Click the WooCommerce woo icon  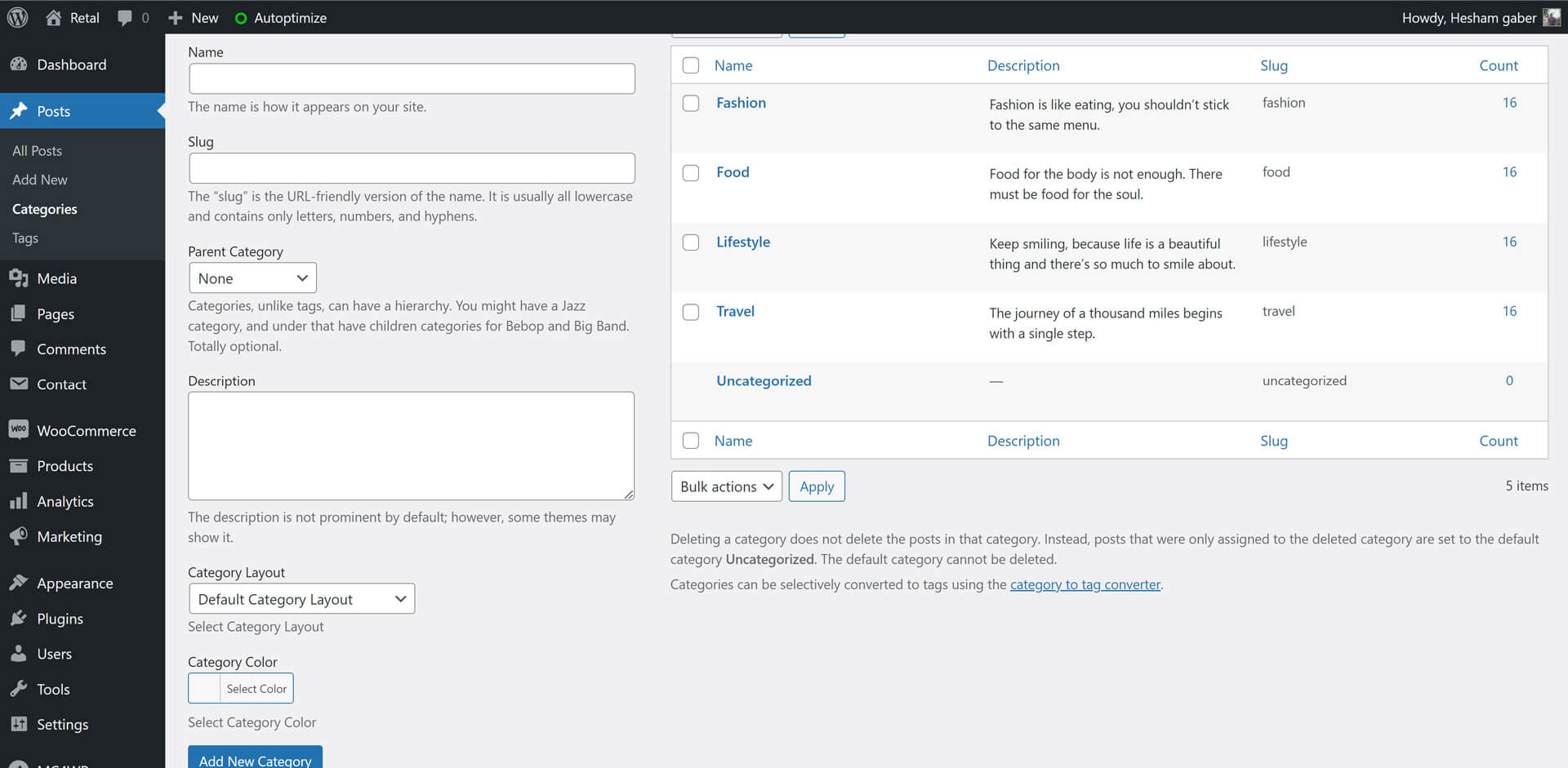coord(19,429)
